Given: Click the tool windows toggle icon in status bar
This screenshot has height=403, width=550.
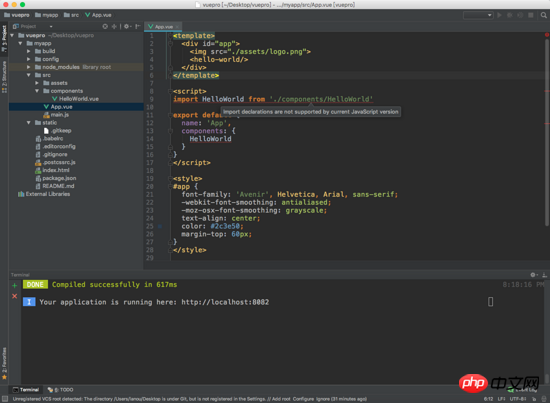Looking at the screenshot, I should coord(5,399).
